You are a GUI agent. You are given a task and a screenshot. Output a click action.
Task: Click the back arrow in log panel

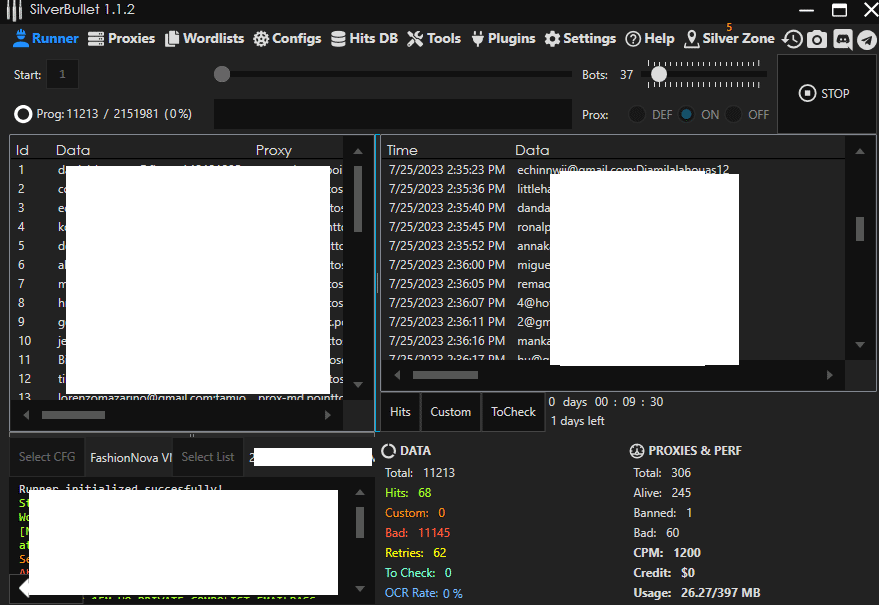click(x=23, y=588)
